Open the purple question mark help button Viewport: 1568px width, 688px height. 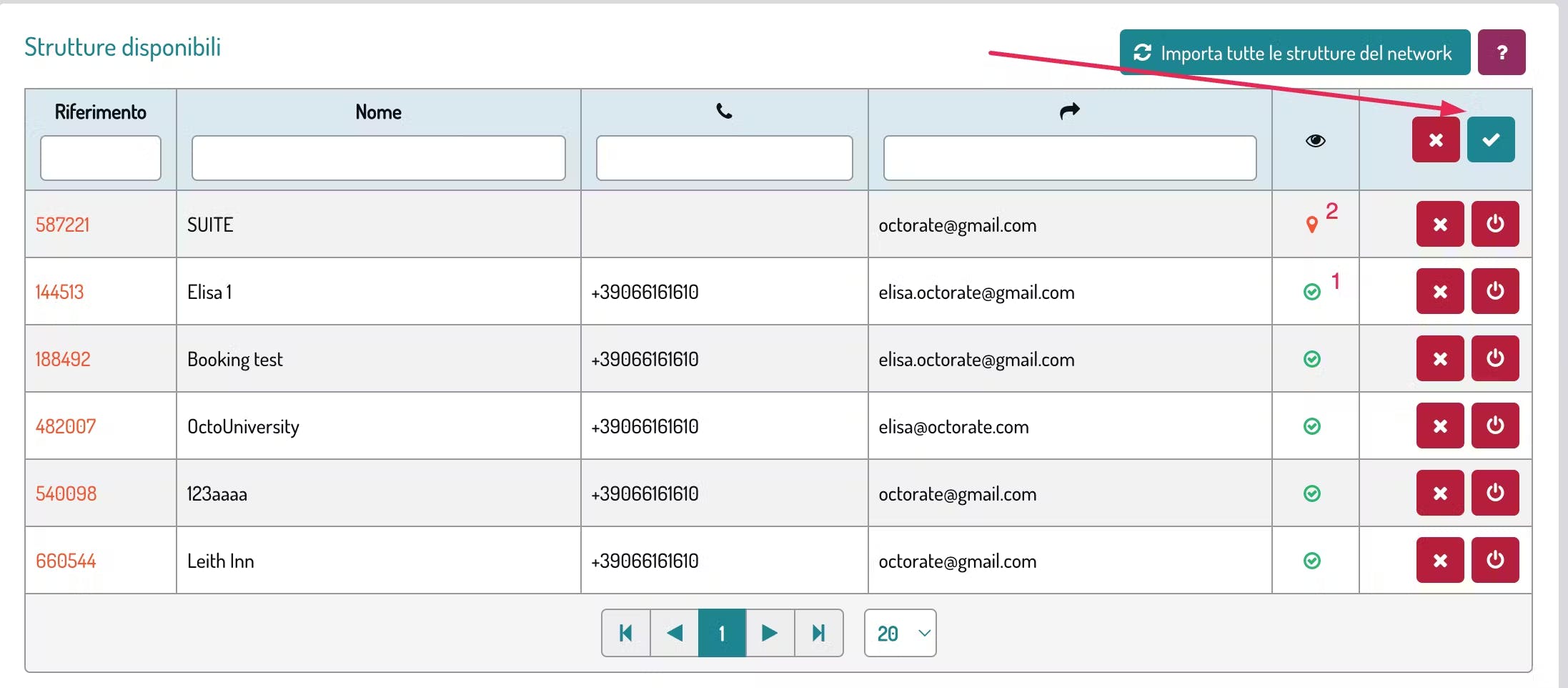pyautogui.click(x=1502, y=52)
